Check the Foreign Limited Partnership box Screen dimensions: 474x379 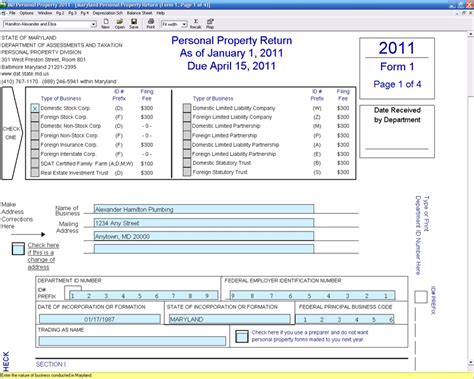[187, 135]
